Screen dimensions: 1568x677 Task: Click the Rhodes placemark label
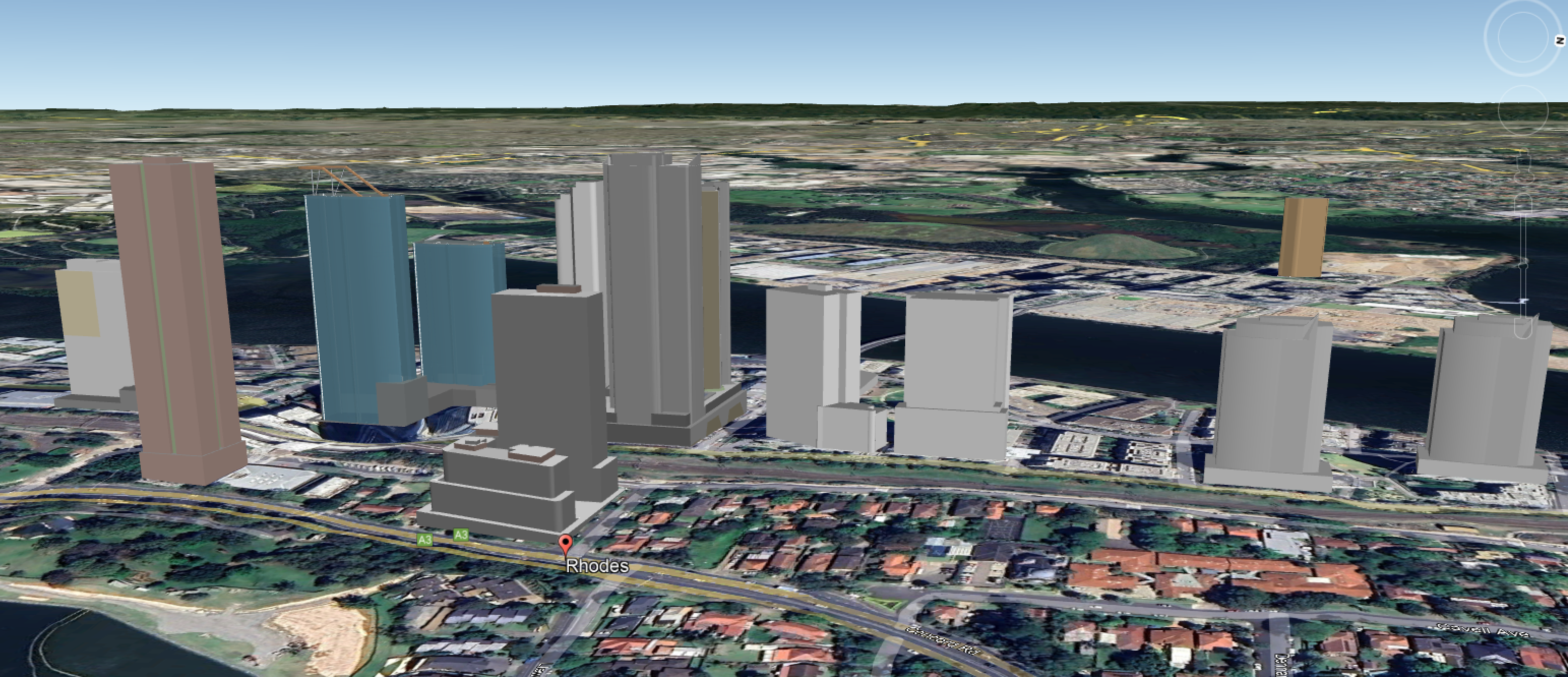[597, 566]
